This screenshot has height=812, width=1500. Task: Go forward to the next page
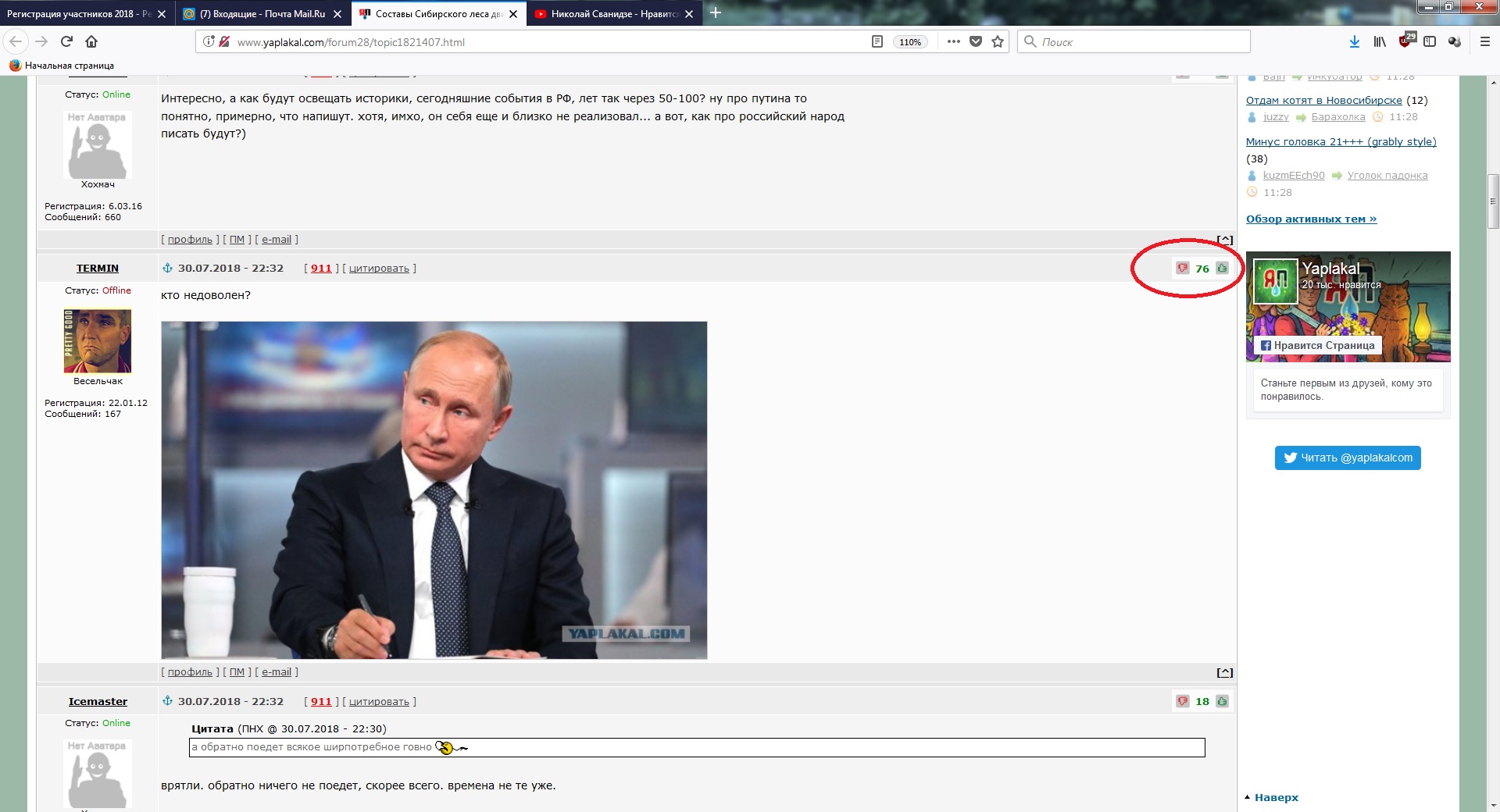point(42,41)
